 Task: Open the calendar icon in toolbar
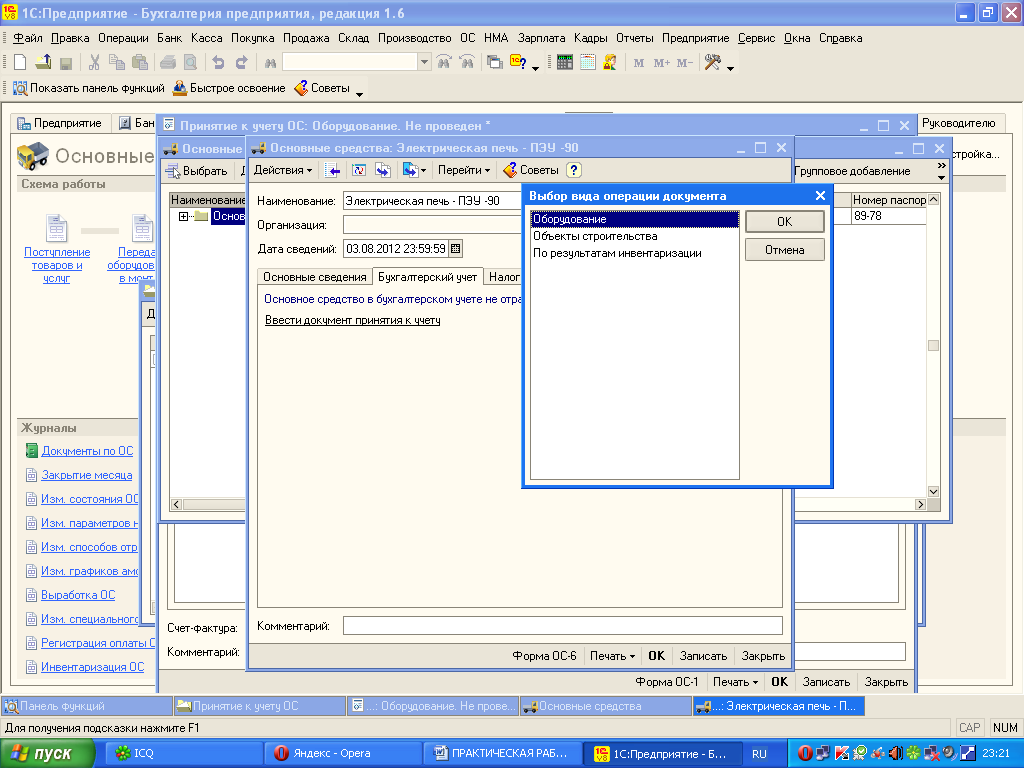588,63
